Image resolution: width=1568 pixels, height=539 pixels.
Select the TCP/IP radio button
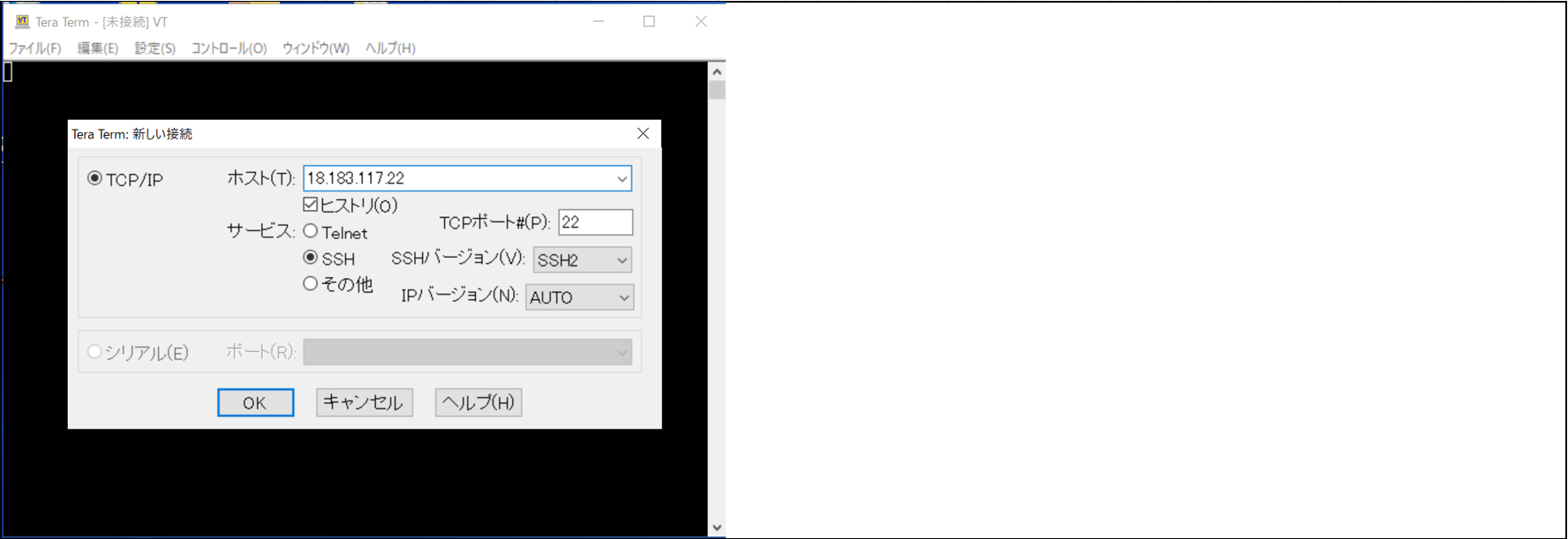tap(94, 178)
